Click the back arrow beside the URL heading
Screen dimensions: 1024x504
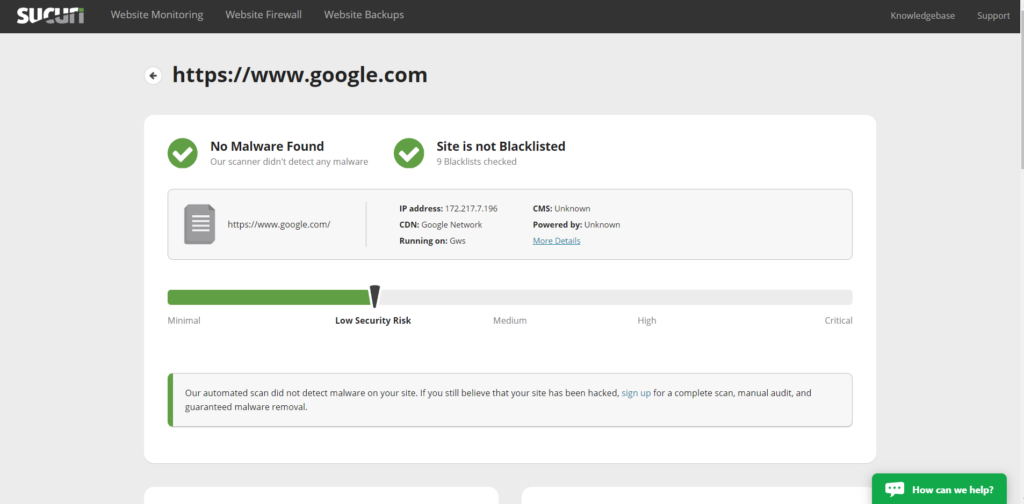tap(153, 76)
